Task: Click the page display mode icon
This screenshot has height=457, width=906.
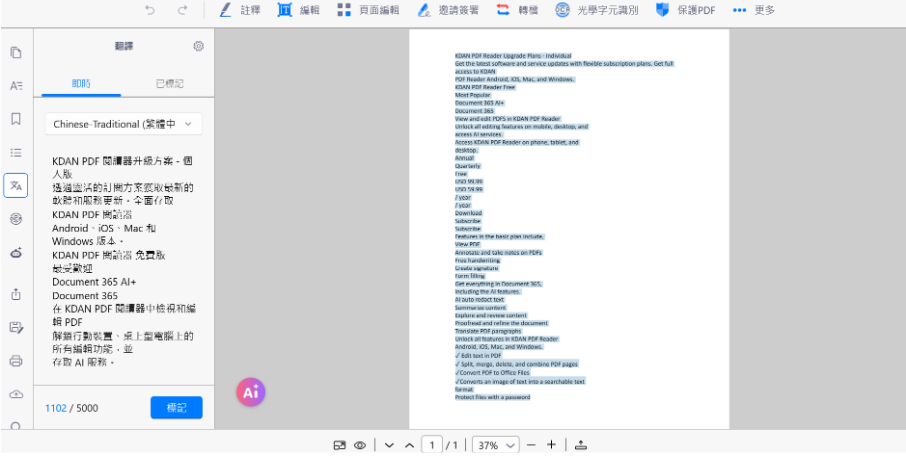Action: tap(340, 445)
